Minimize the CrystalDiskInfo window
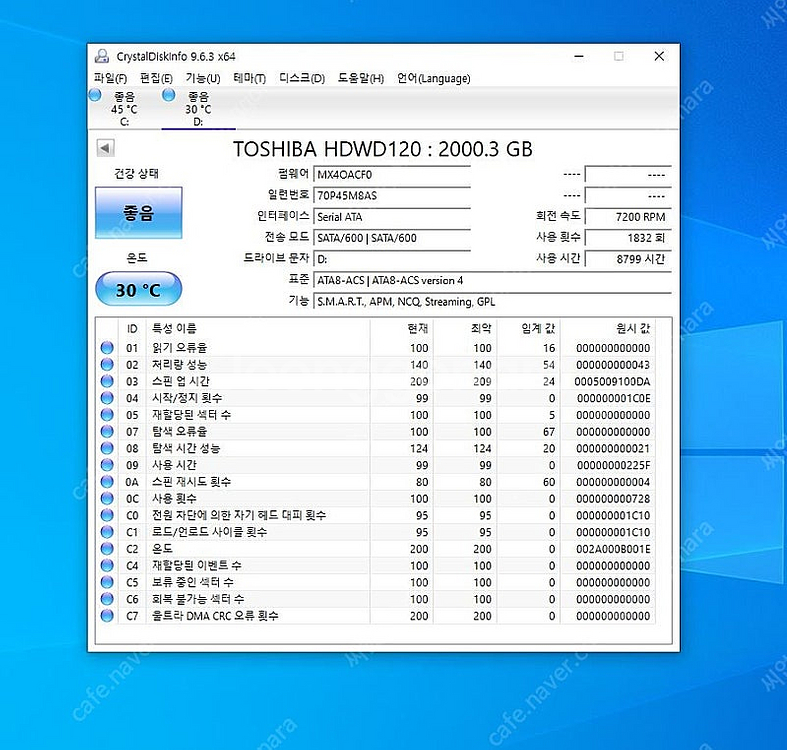The width and height of the screenshot is (787, 750). tap(579, 56)
